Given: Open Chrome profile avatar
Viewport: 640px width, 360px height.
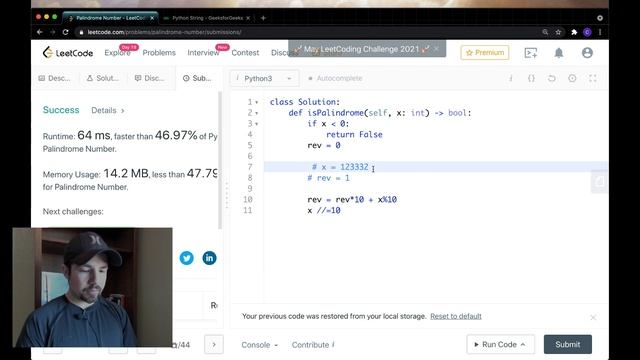Looking at the screenshot, I should point(587,32).
